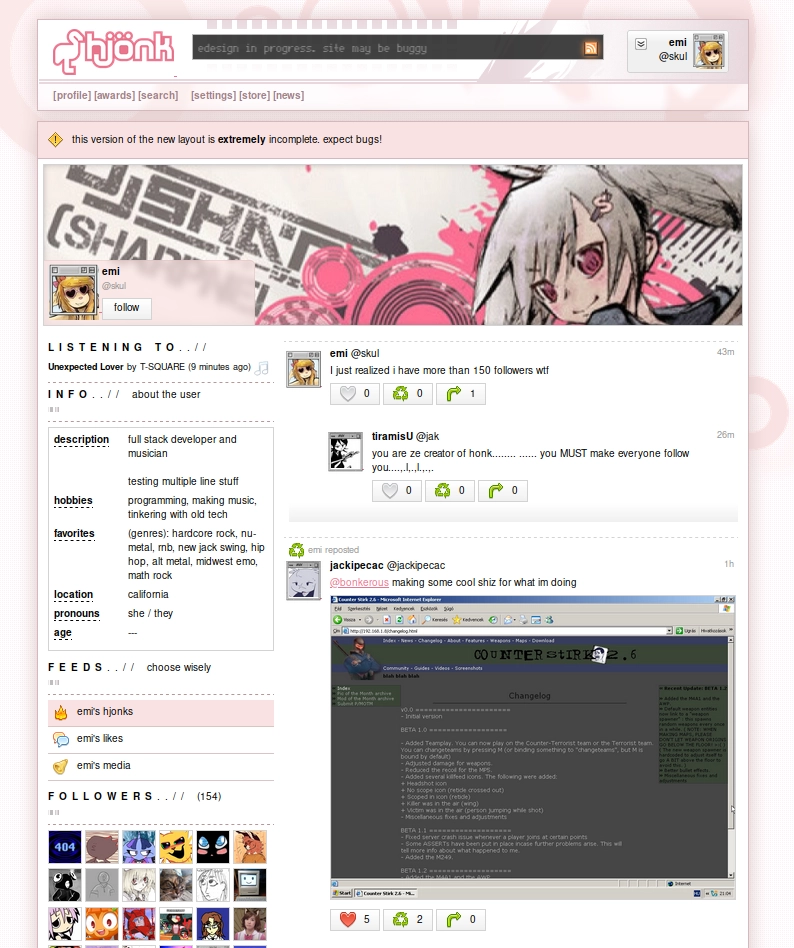This screenshot has height=948, width=794.
Task: Reply to jackipecac's post
Action: (461, 920)
